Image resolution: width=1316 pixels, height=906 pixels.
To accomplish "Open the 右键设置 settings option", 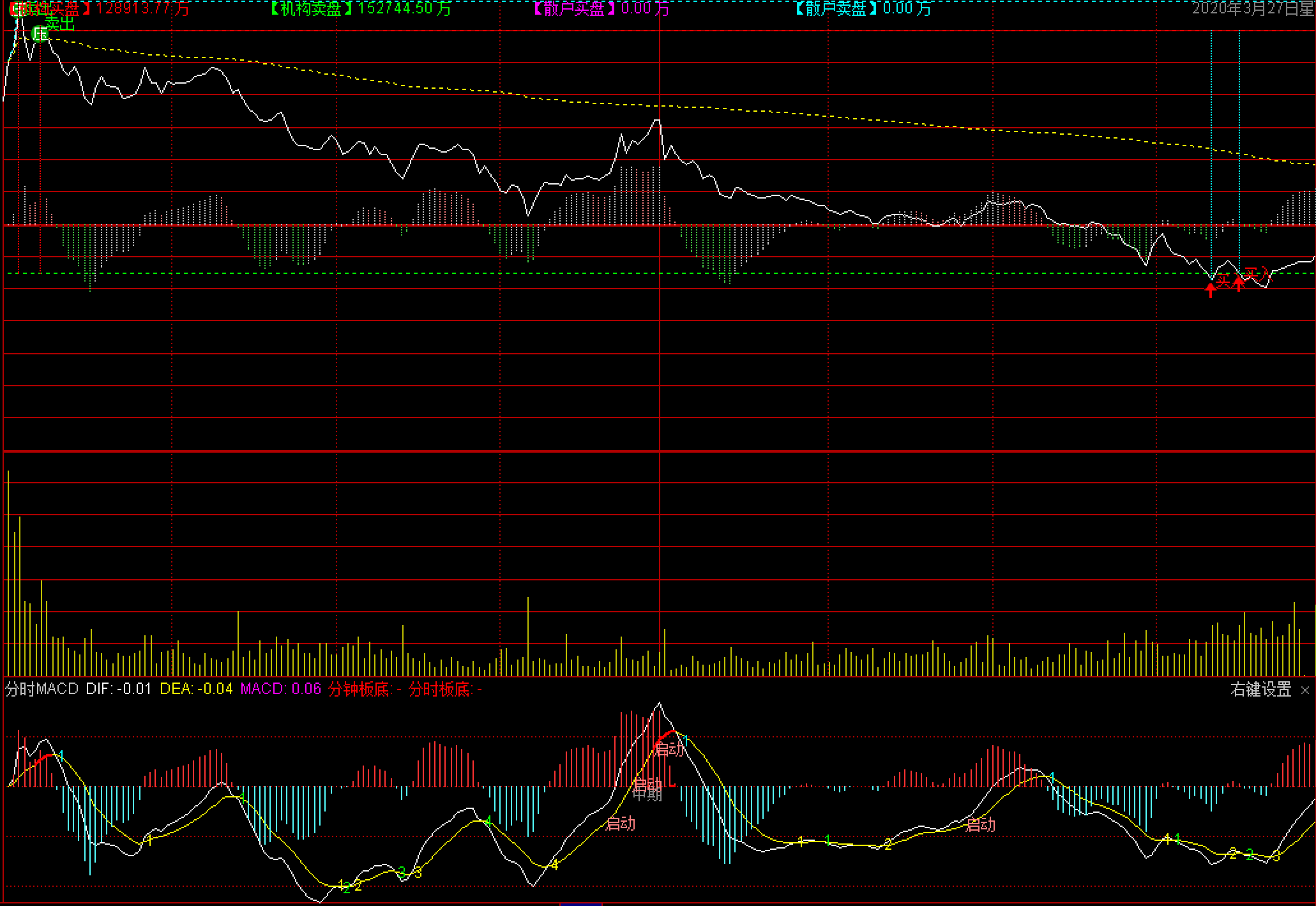I will [1261, 690].
